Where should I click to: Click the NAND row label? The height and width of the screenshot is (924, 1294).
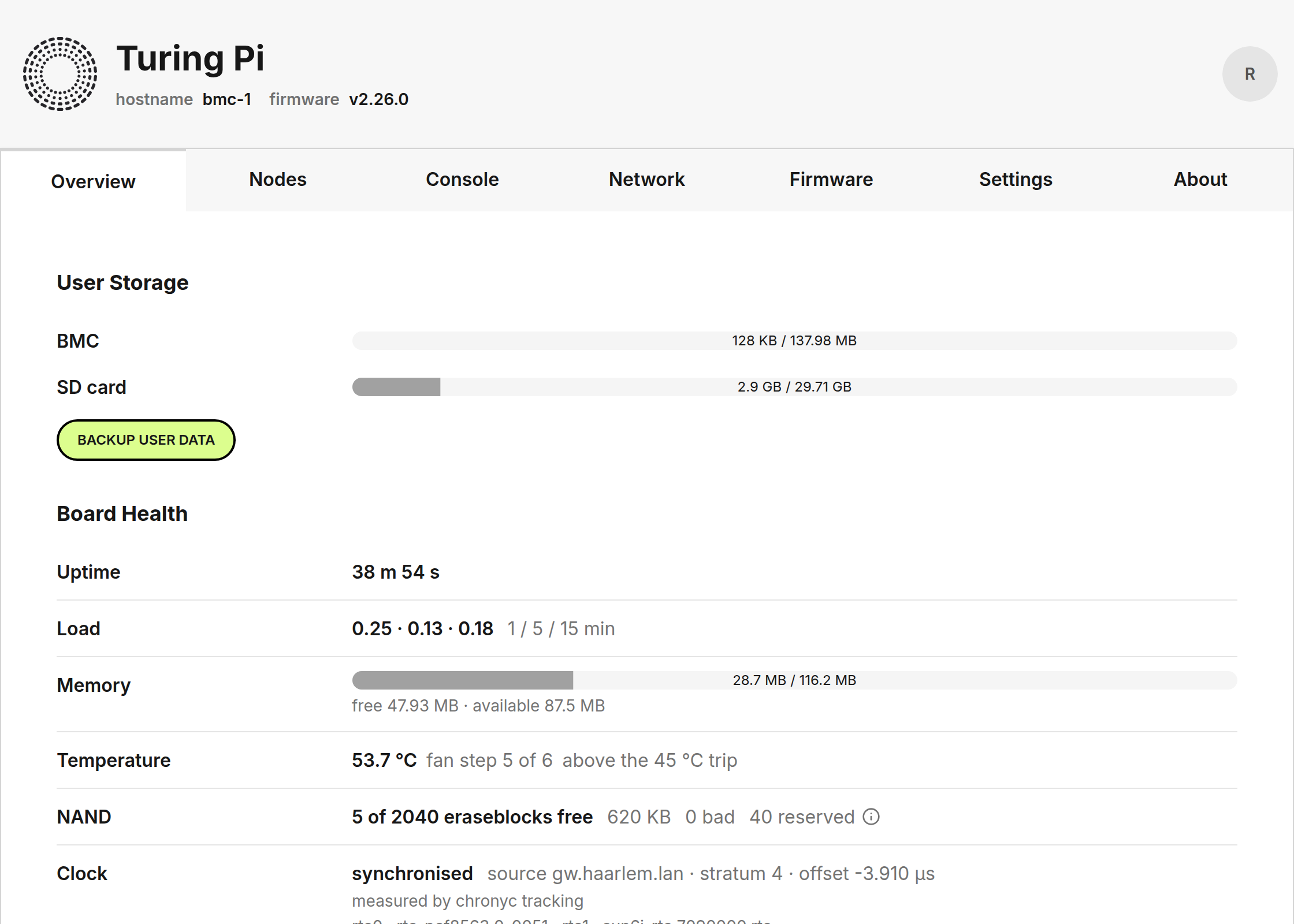coord(84,817)
